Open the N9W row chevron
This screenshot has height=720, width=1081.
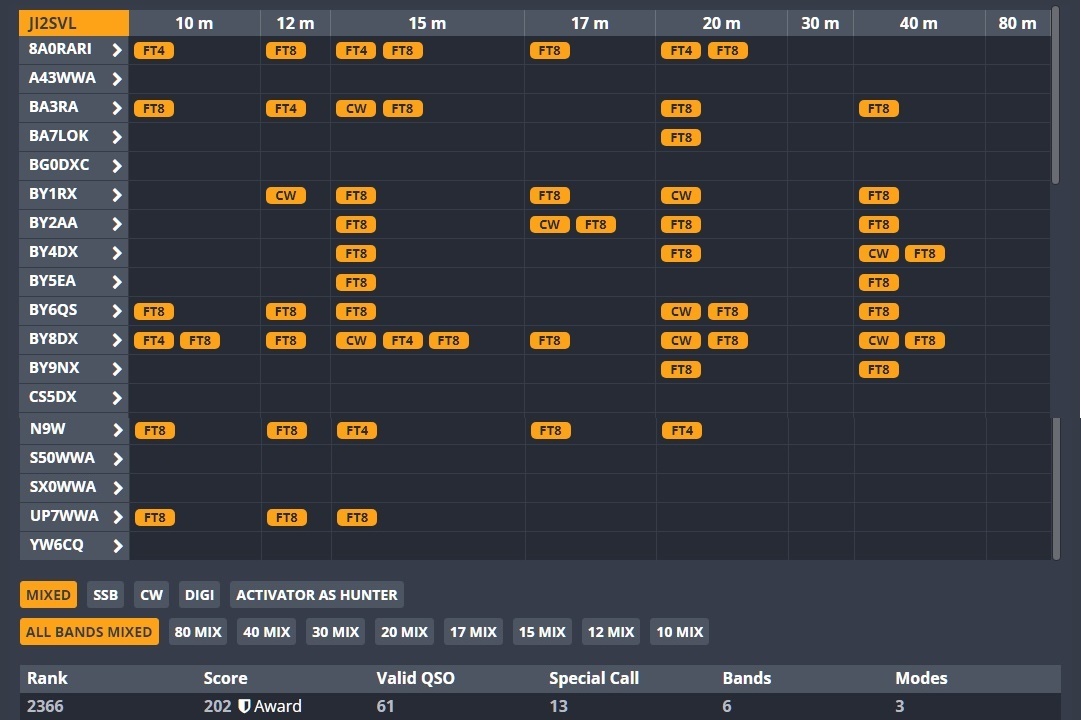point(117,430)
